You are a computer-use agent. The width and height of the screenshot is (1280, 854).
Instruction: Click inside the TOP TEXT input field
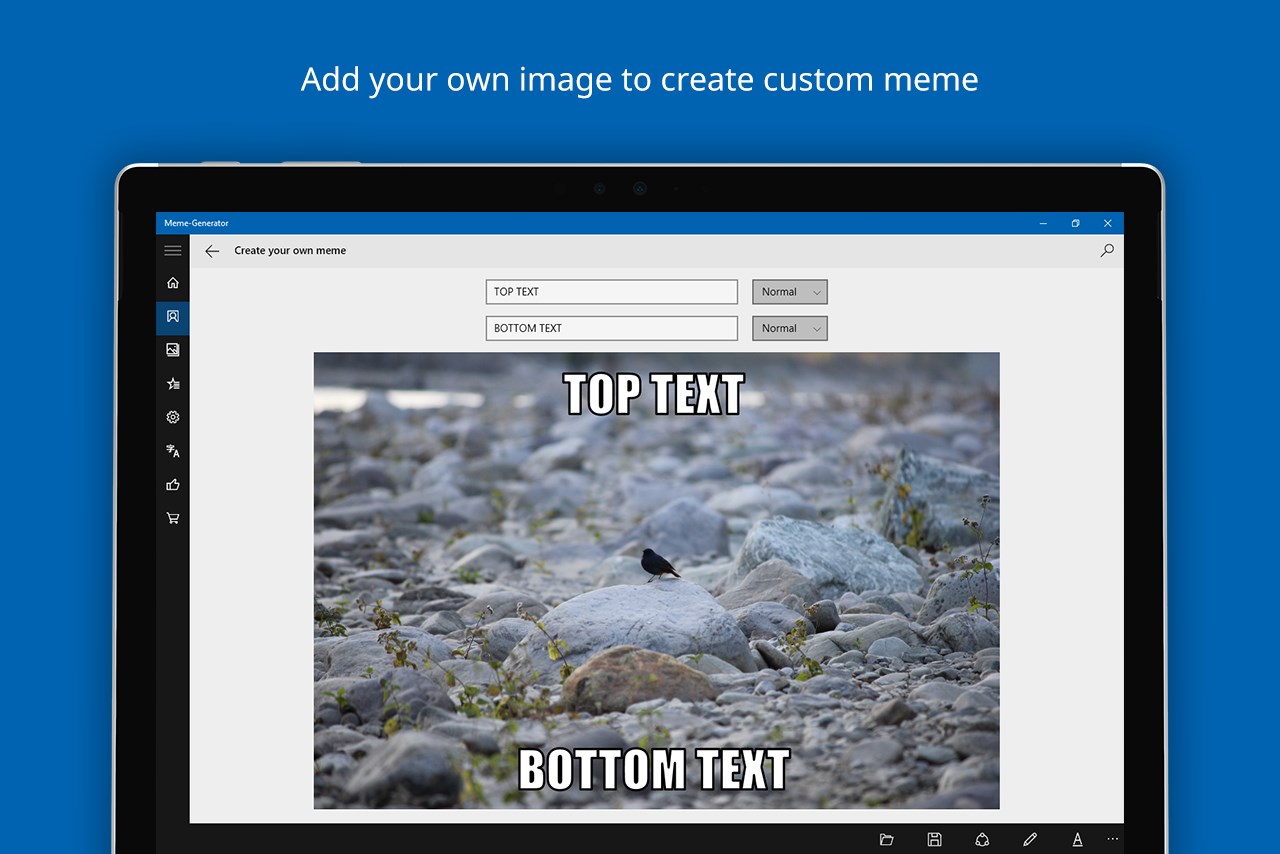610,291
